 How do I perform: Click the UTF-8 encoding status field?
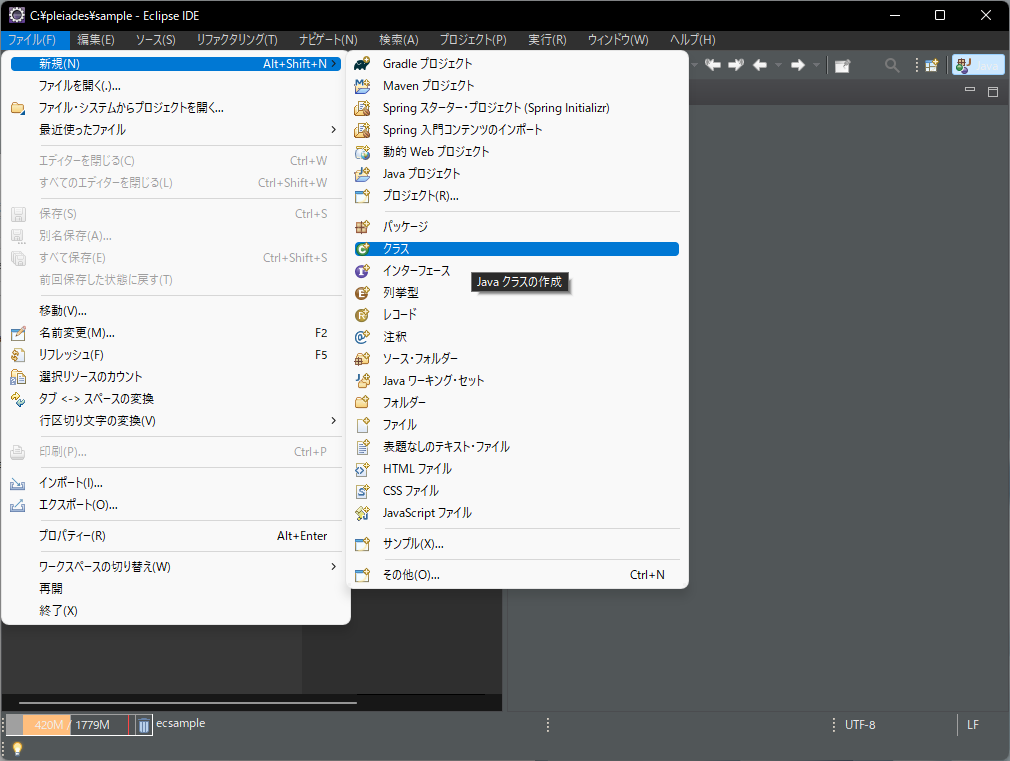tap(860, 725)
